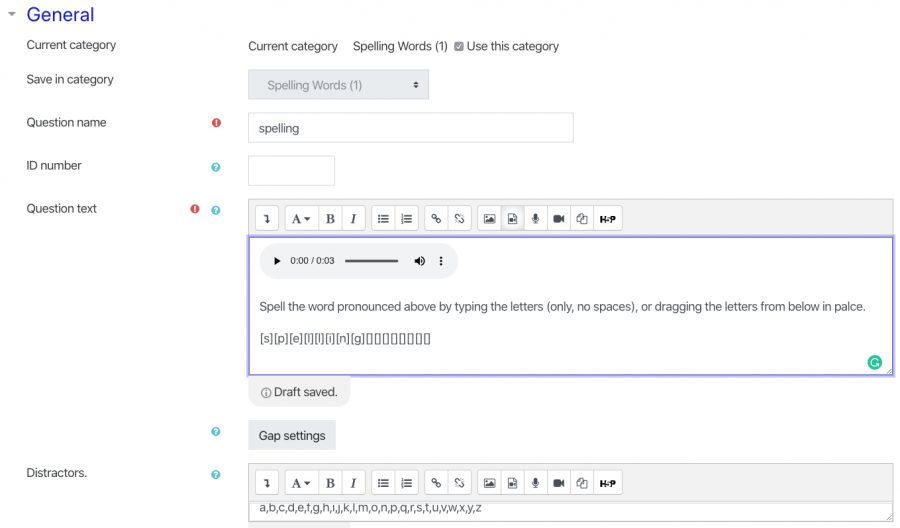This screenshot has width=900, height=528.
Task: Mute the audio player volume
Action: pyautogui.click(x=419, y=261)
